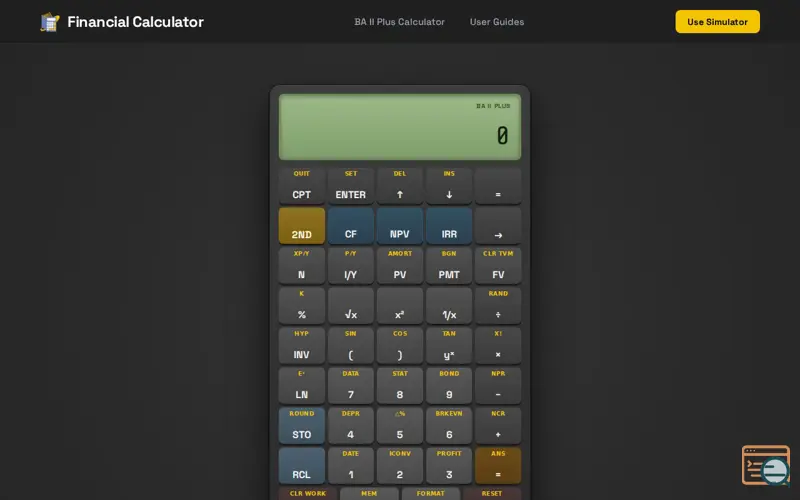
Task: Tap the multiplication × key
Action: pos(498,346)
